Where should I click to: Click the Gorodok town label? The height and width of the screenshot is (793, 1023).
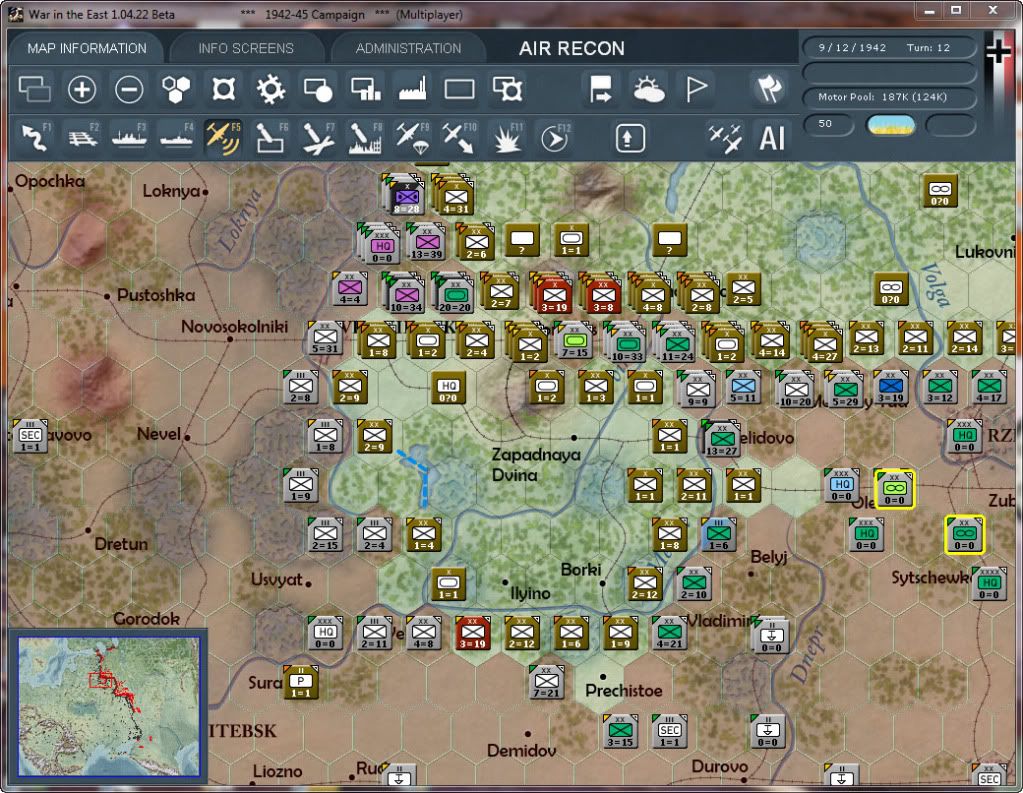click(x=146, y=618)
